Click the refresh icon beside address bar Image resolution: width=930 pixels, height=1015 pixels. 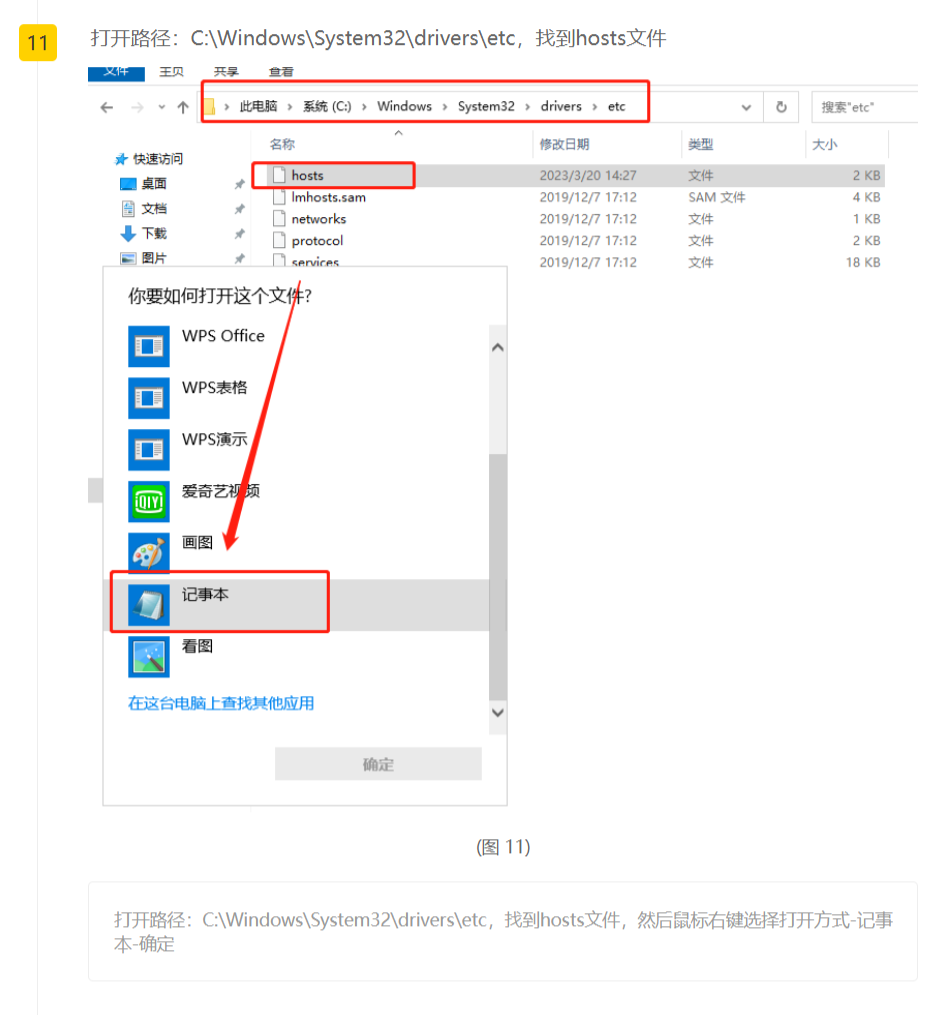781,107
